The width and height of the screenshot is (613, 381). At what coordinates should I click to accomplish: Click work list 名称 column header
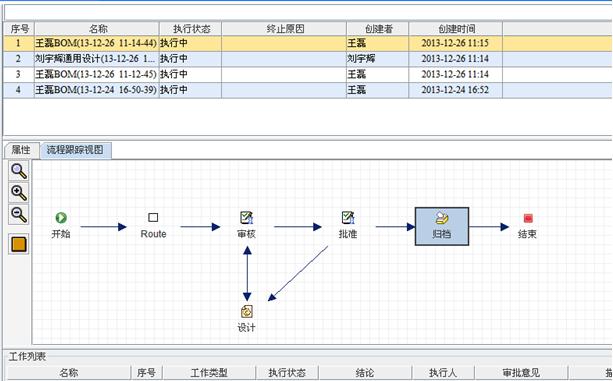(x=68, y=372)
